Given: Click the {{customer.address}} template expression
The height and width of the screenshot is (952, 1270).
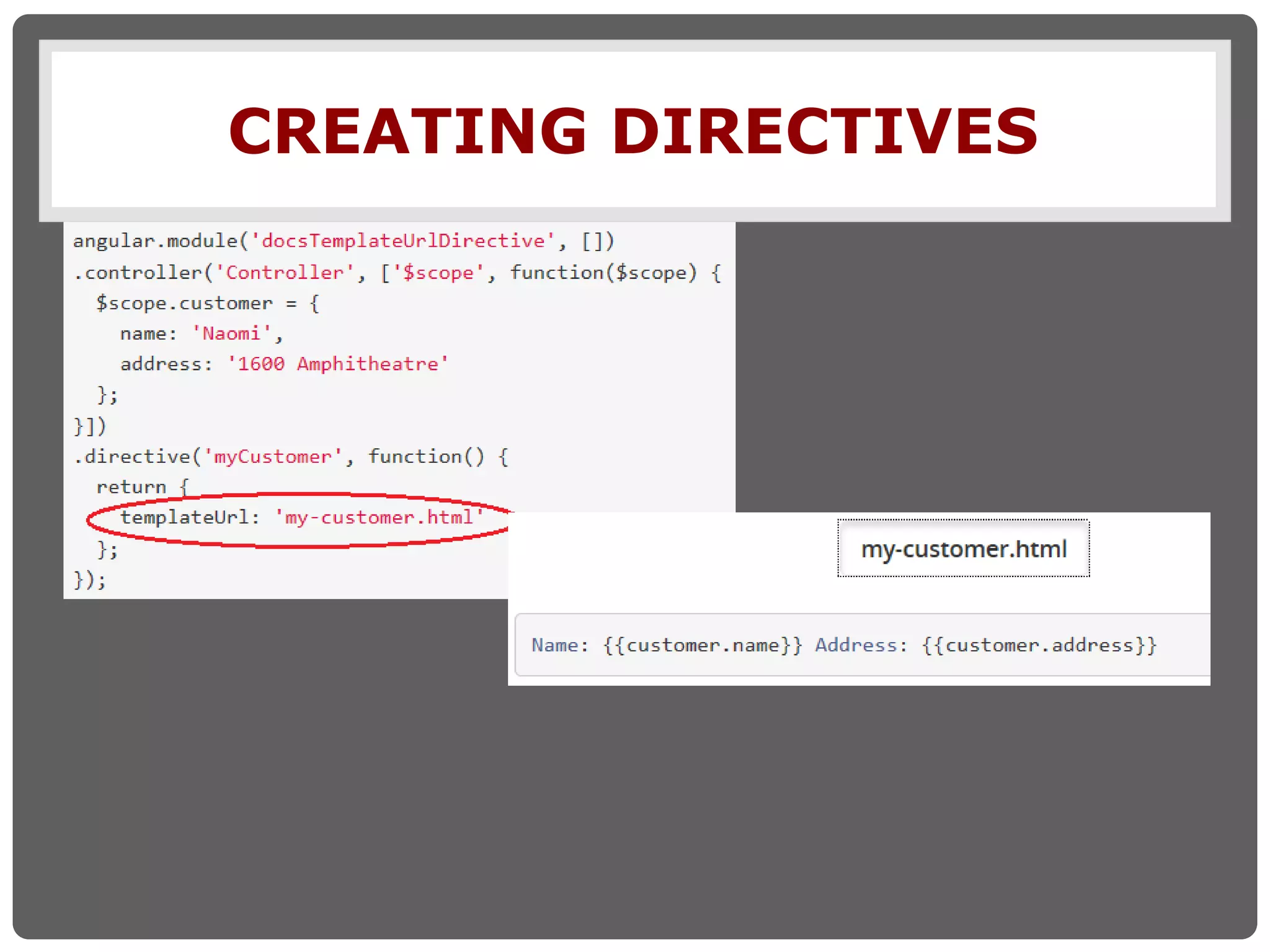Looking at the screenshot, I should click(x=1039, y=645).
